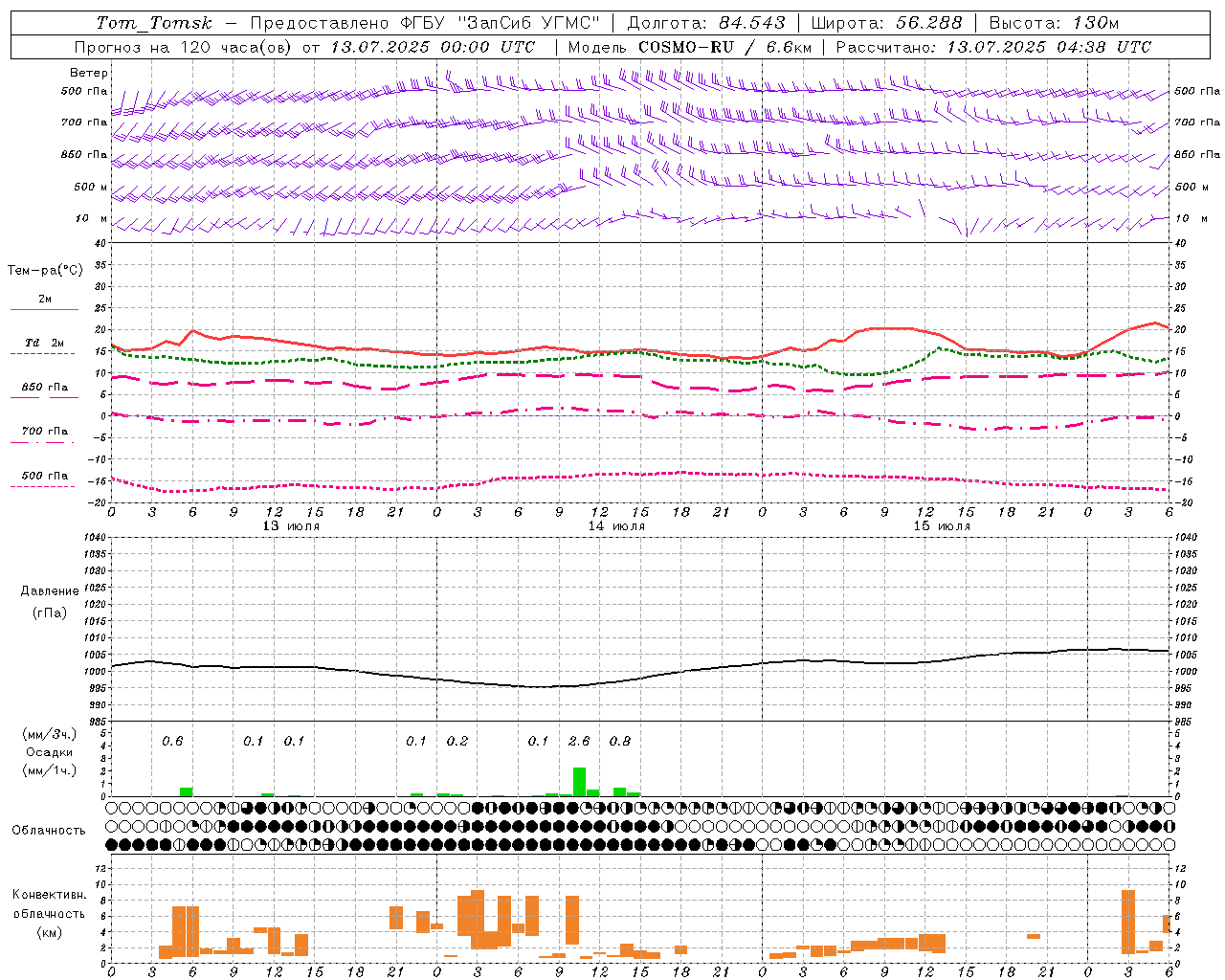Select the 850 гПа temperature legend entry
Screen dimensions: 1225x980
(44, 391)
